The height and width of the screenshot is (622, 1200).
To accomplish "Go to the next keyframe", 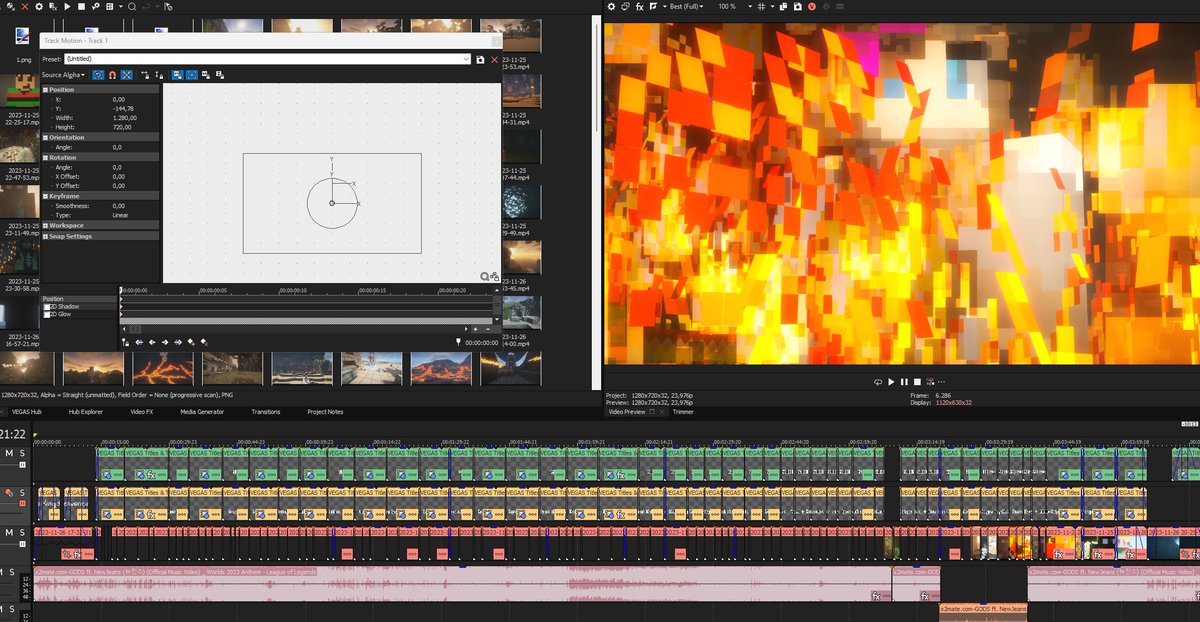I will tap(165, 342).
